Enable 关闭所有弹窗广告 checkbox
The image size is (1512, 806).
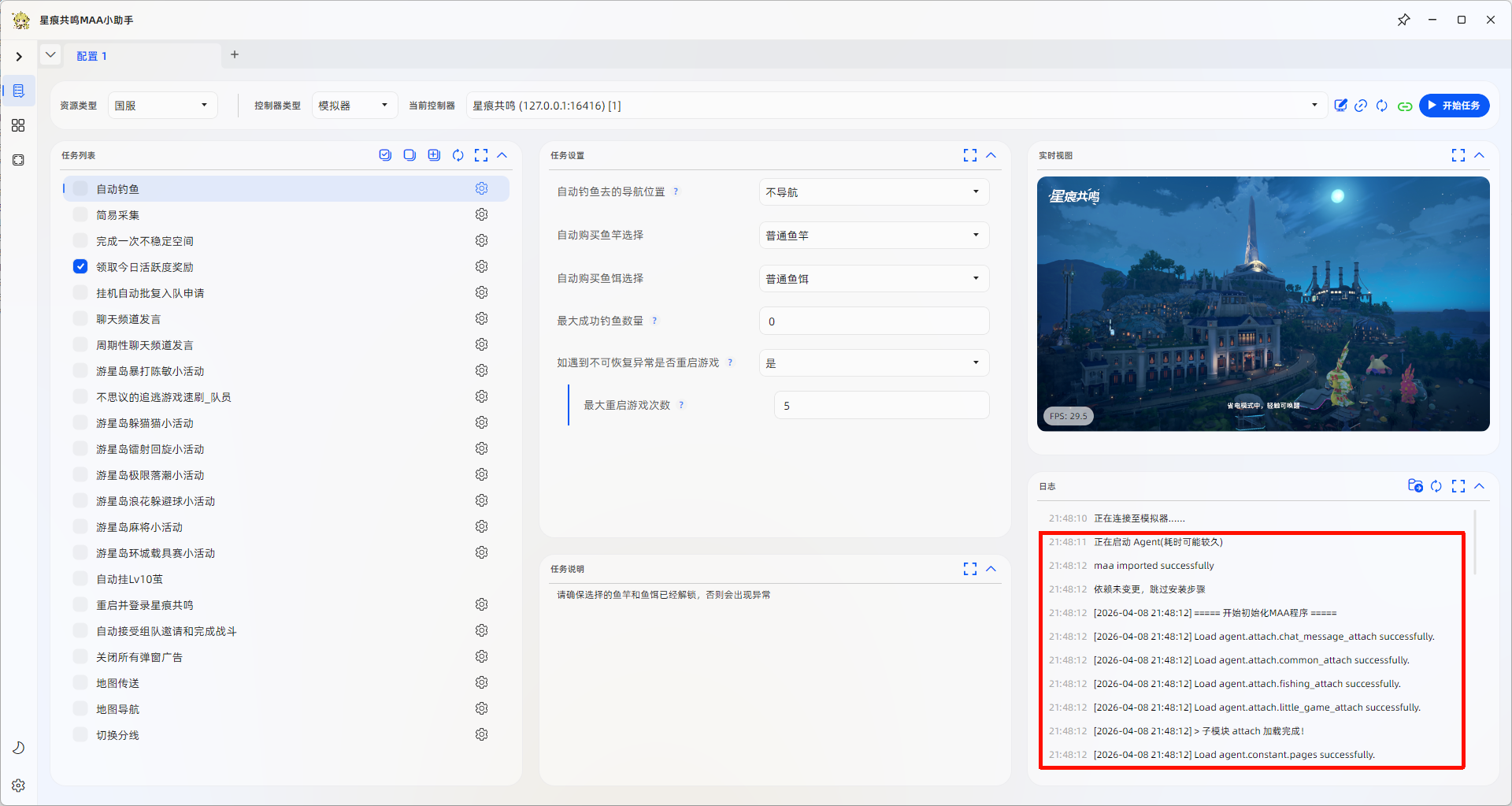80,656
